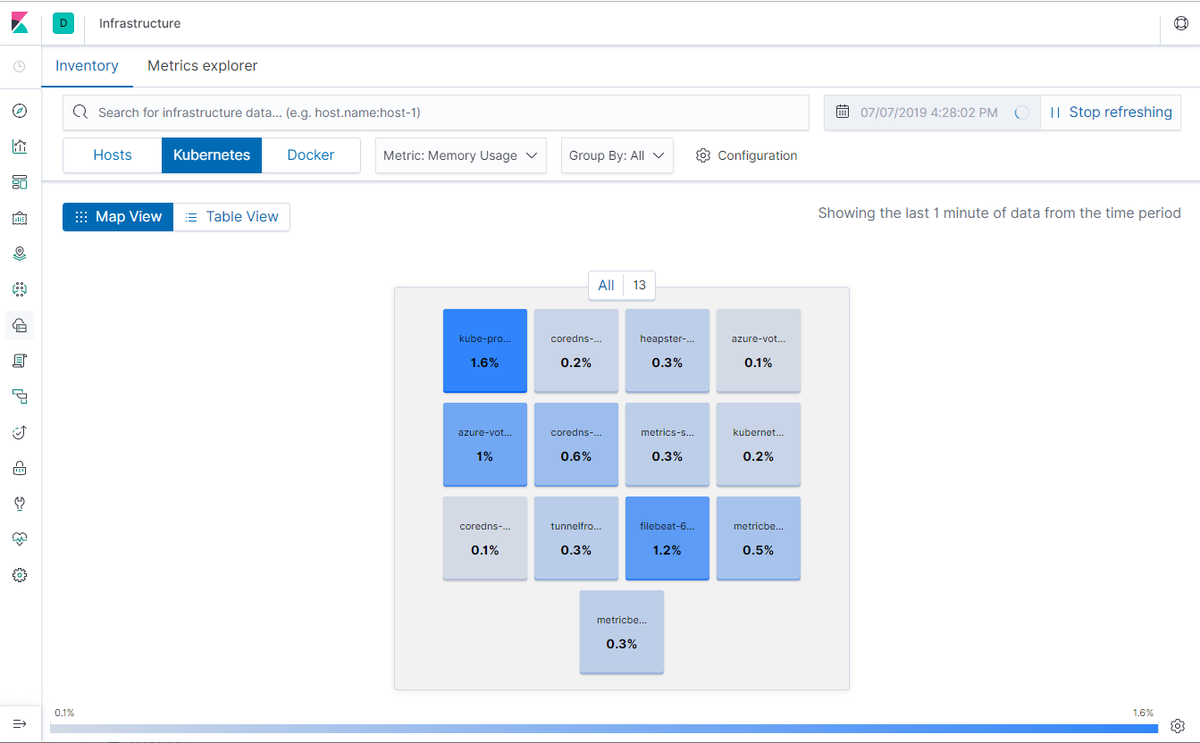This screenshot has height=743, width=1200.
Task: Click the memory usage gradient legend bar
Action: pyautogui.click(x=603, y=729)
